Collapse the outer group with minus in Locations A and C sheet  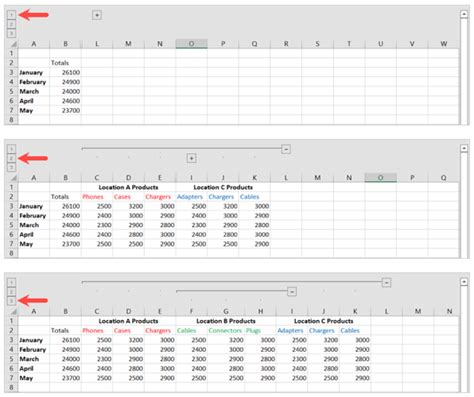coord(286,149)
